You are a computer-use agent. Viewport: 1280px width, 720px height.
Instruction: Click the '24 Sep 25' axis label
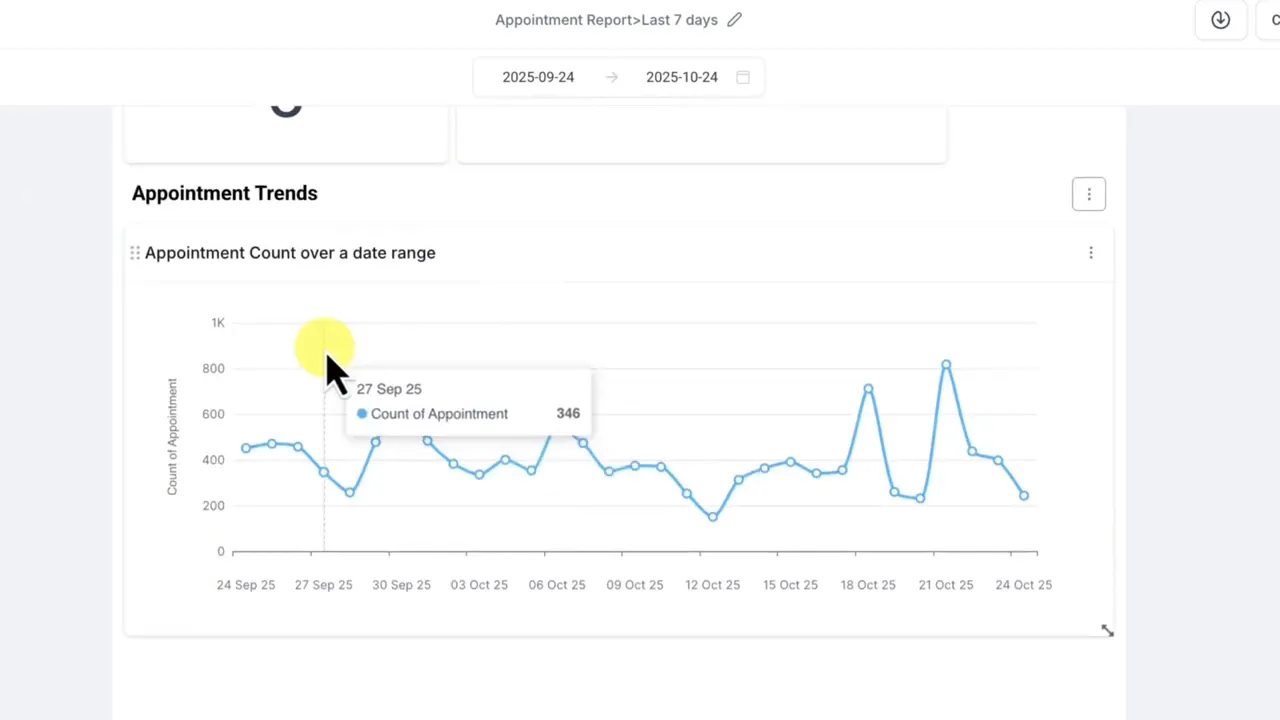[x=246, y=585]
